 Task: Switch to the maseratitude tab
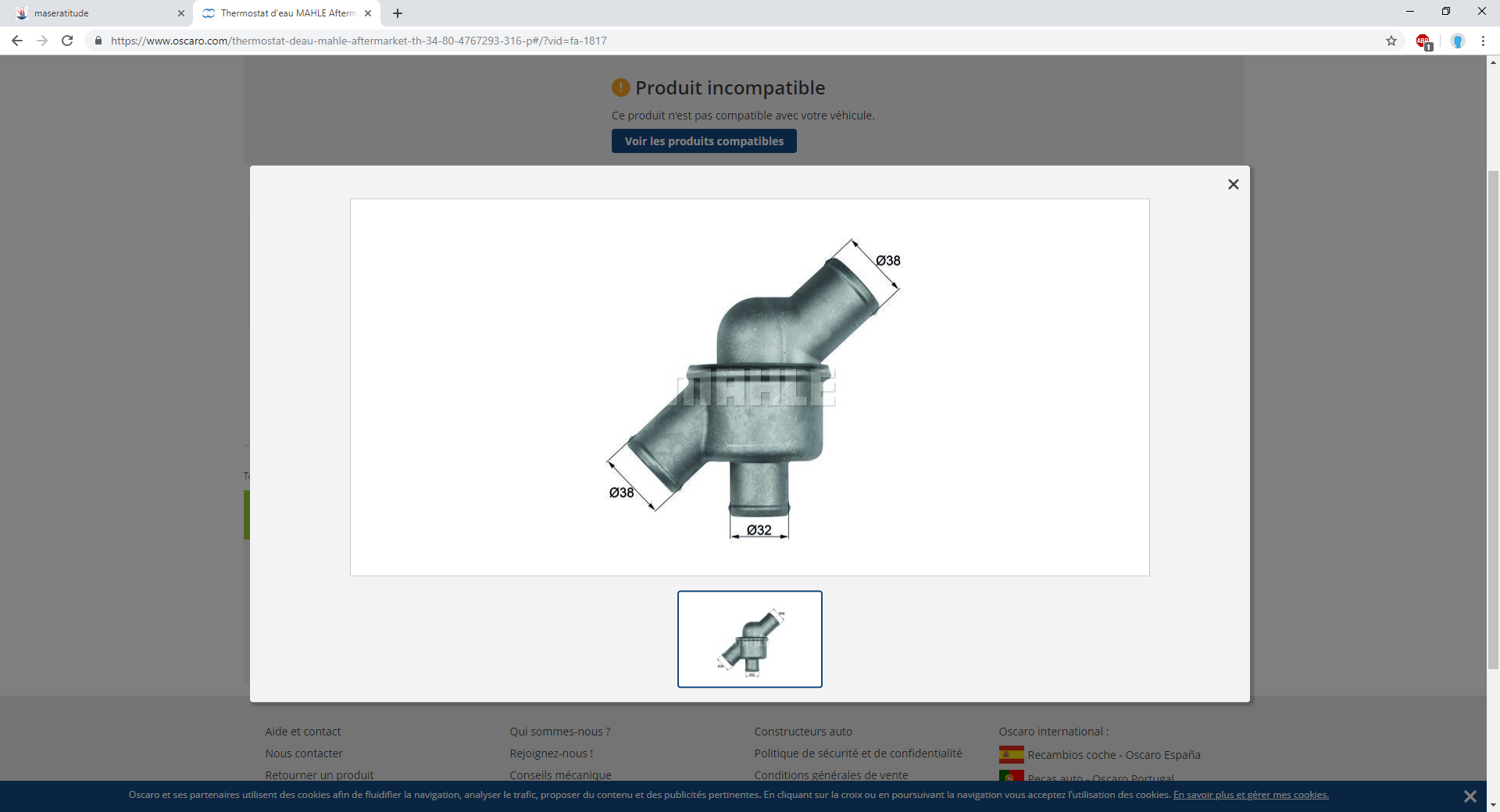(98, 13)
